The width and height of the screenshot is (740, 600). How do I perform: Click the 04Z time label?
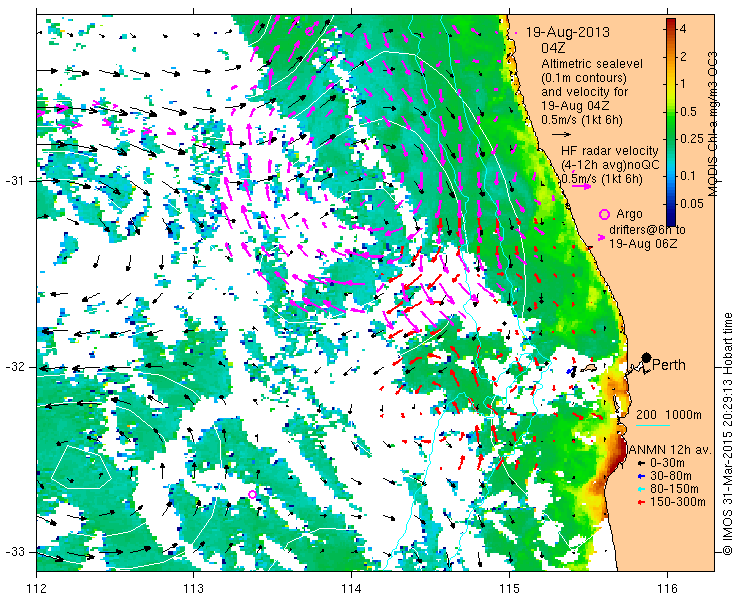[x=554, y=49]
